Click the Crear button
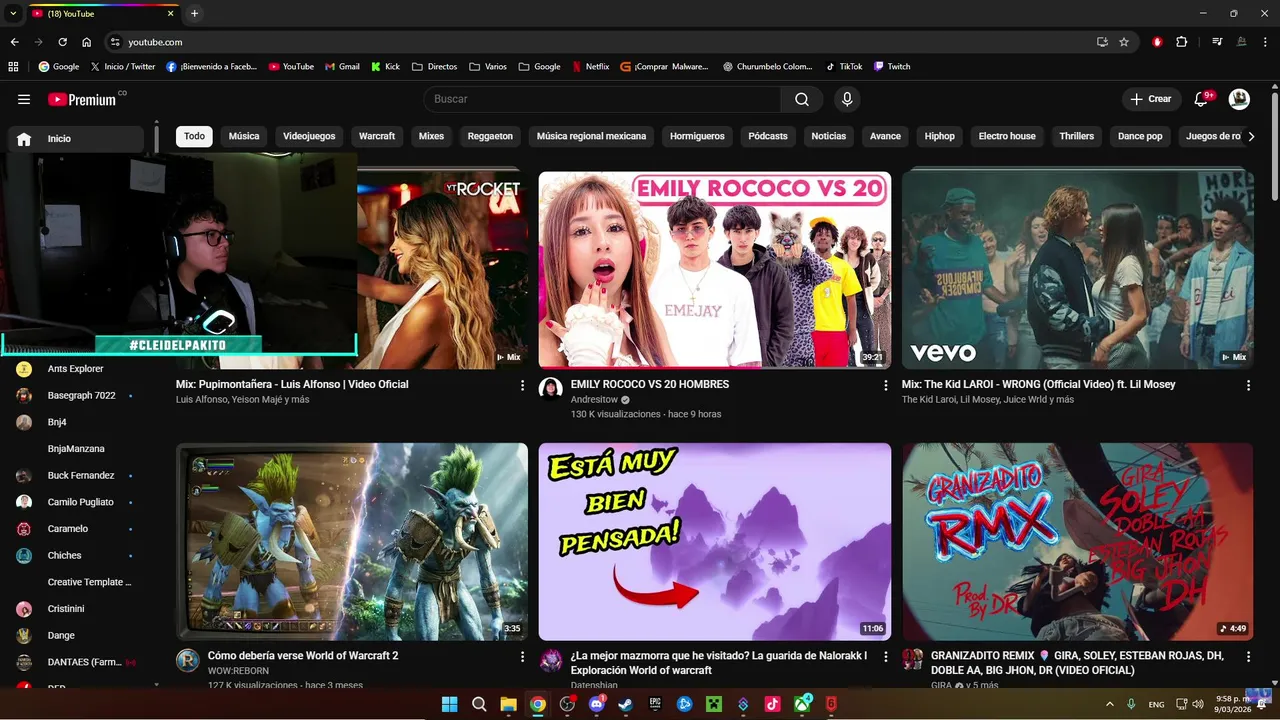This screenshot has width=1280, height=720. 1151,99
